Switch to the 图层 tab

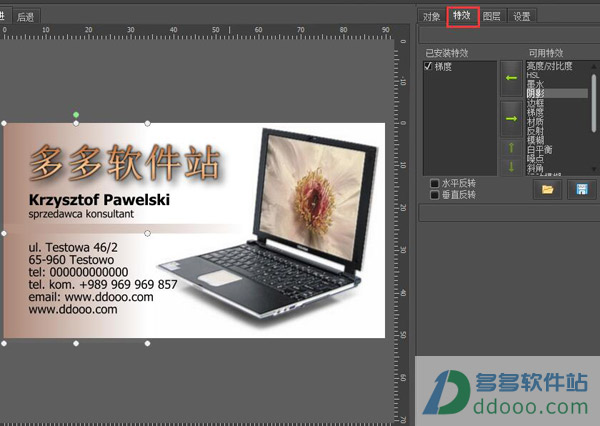[492, 16]
